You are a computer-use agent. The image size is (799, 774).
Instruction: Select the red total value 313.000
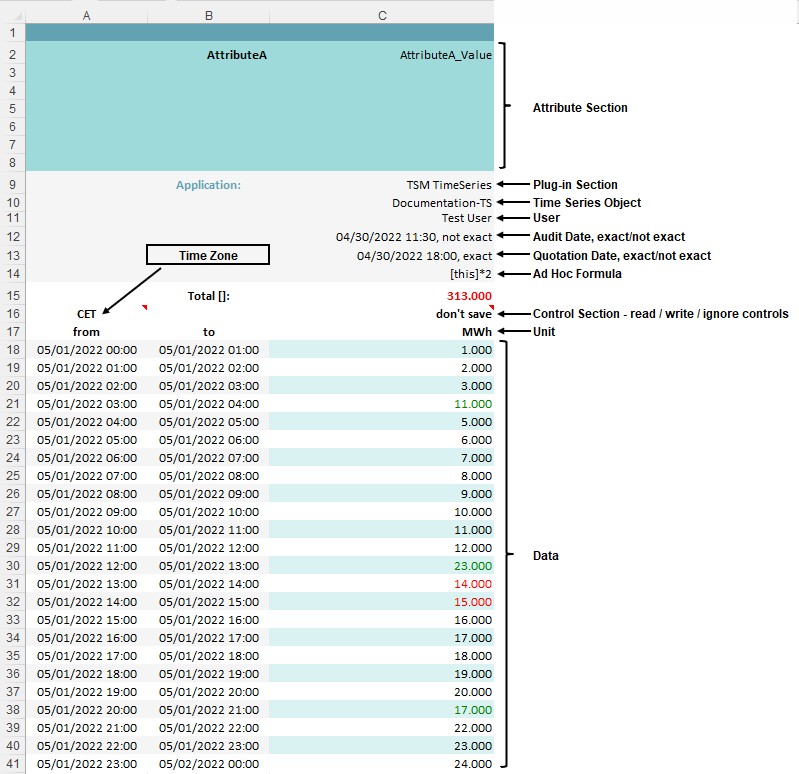(469, 296)
